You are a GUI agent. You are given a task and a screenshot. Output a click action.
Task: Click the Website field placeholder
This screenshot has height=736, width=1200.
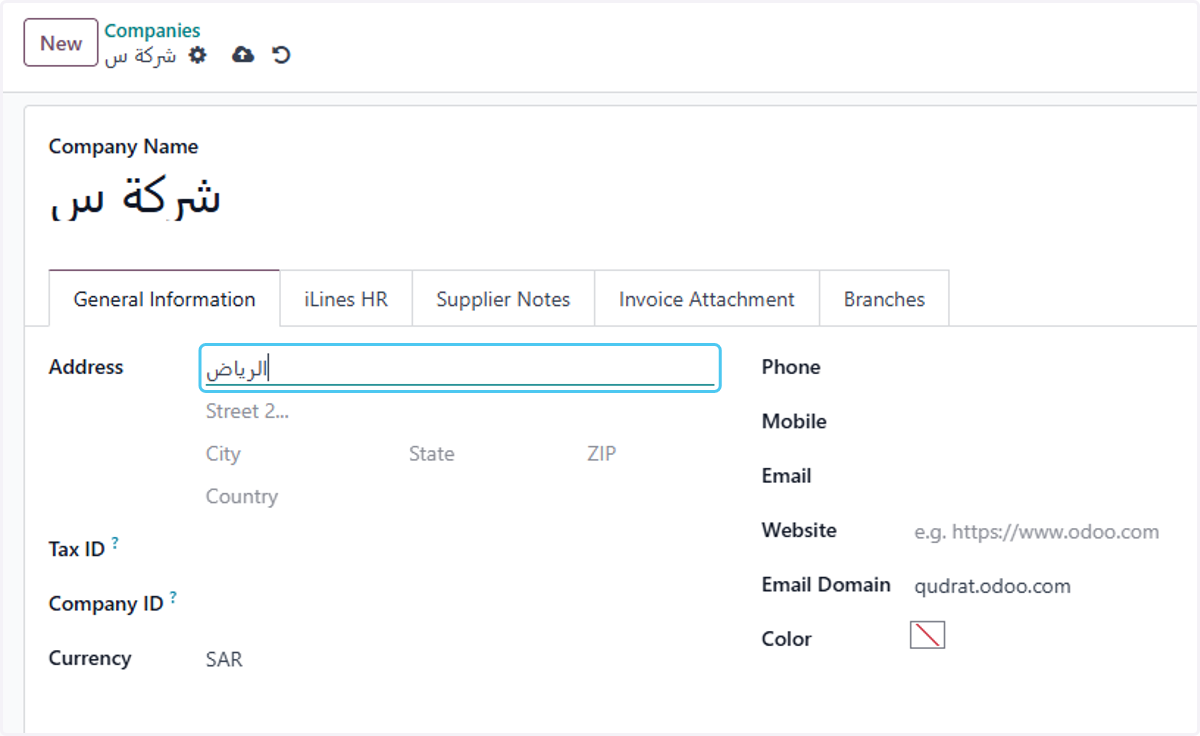(x=1037, y=532)
